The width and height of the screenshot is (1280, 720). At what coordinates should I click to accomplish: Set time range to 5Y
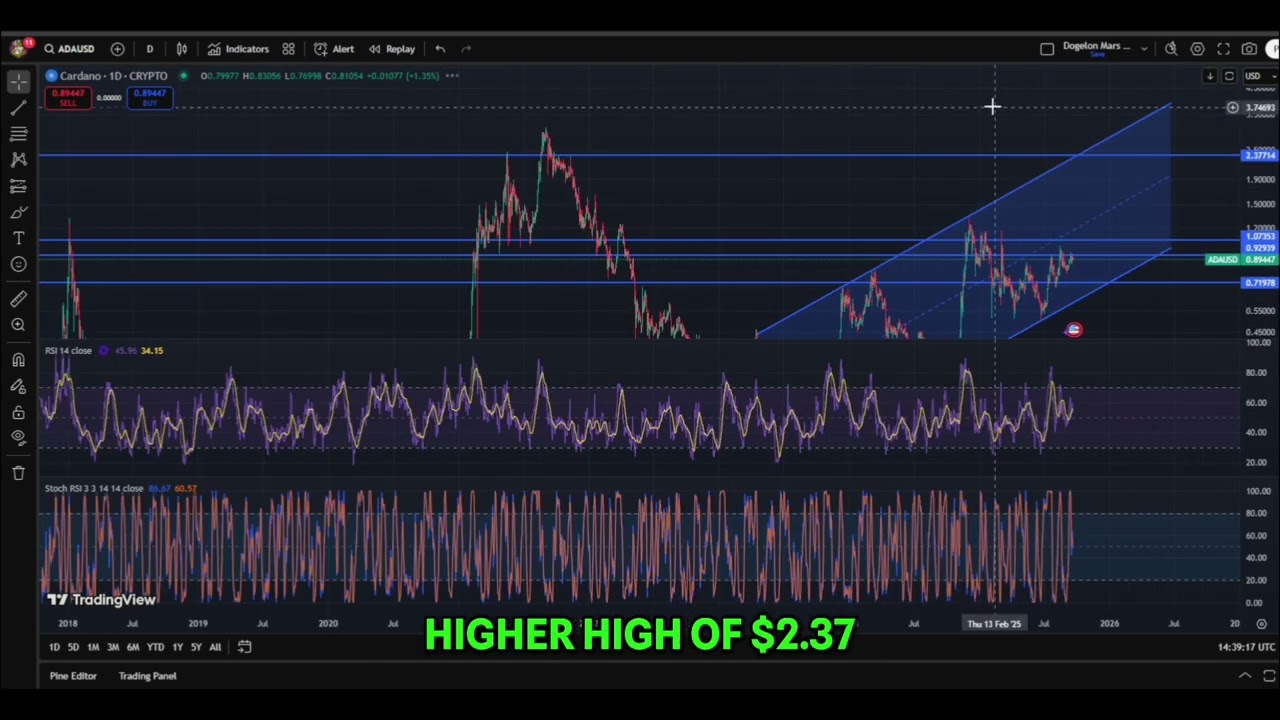click(196, 647)
